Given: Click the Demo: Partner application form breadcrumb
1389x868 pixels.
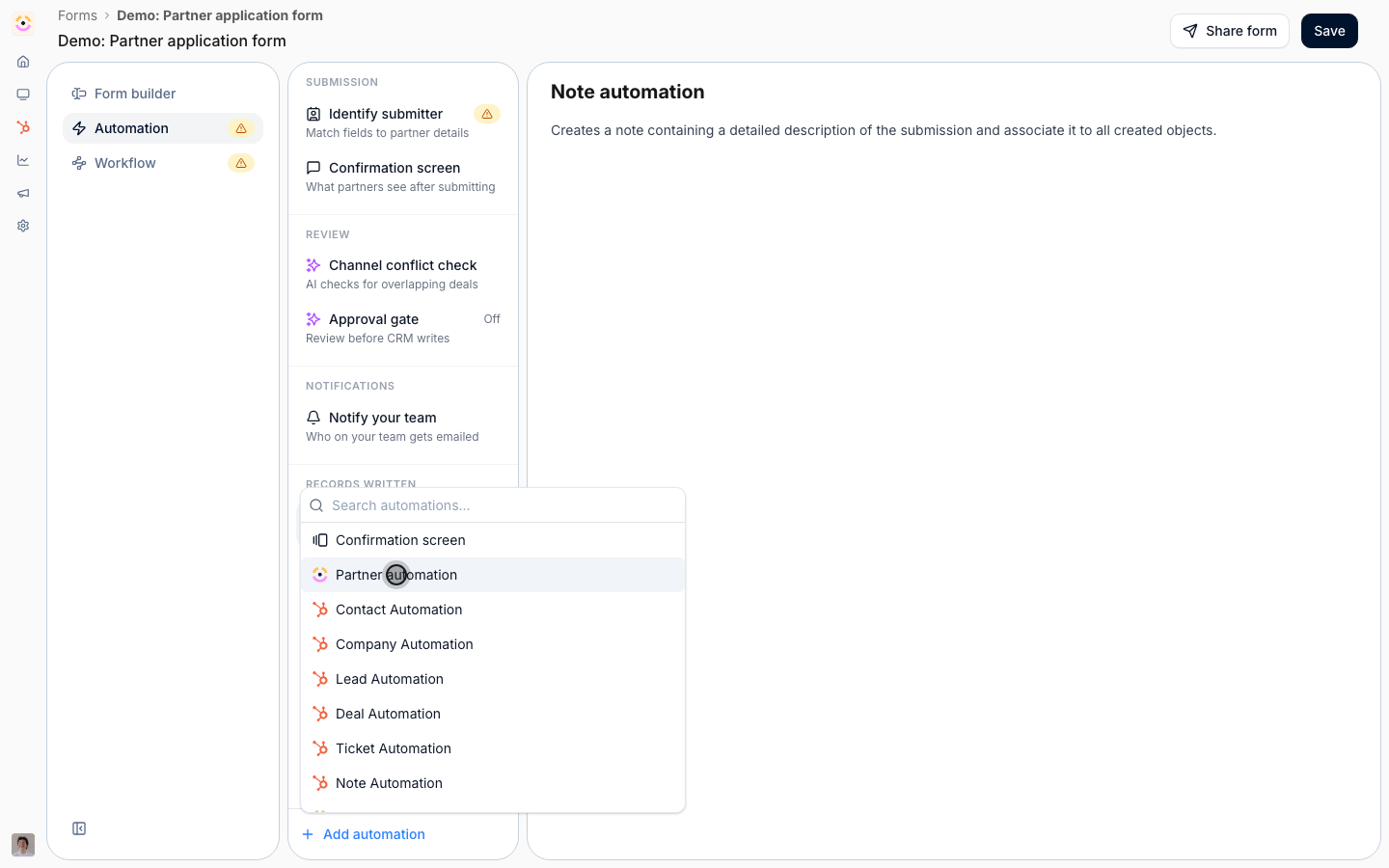Looking at the screenshot, I should tap(220, 15).
